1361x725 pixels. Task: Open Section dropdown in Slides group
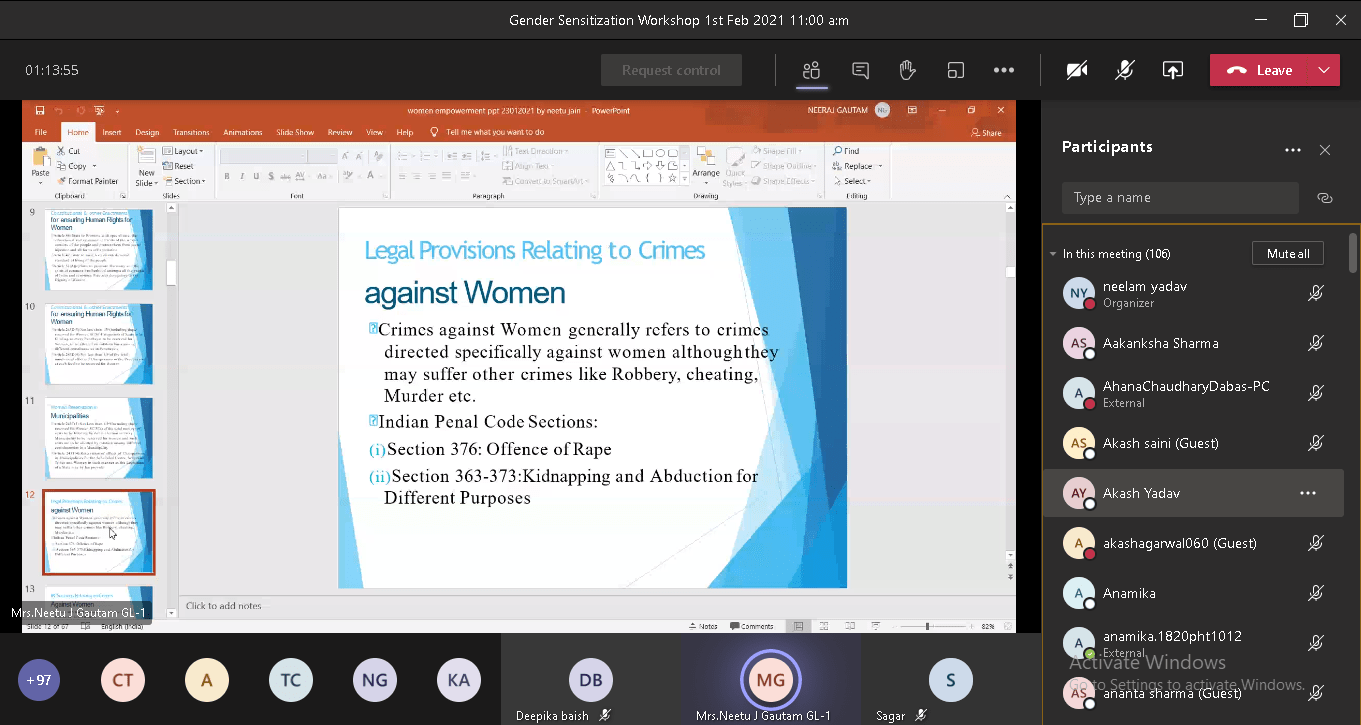pos(185,181)
